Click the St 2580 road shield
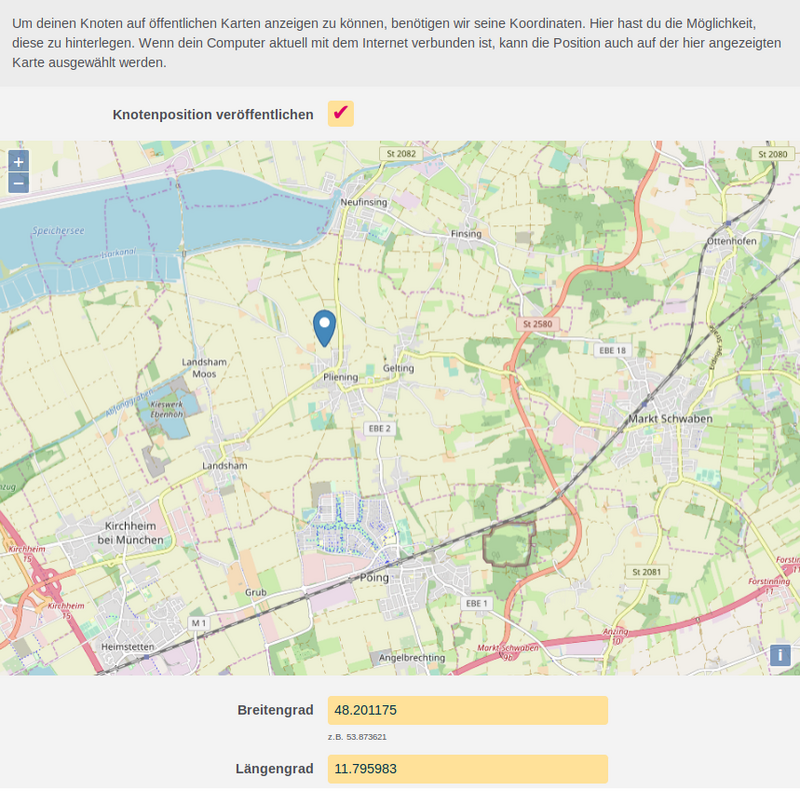 tap(536, 324)
